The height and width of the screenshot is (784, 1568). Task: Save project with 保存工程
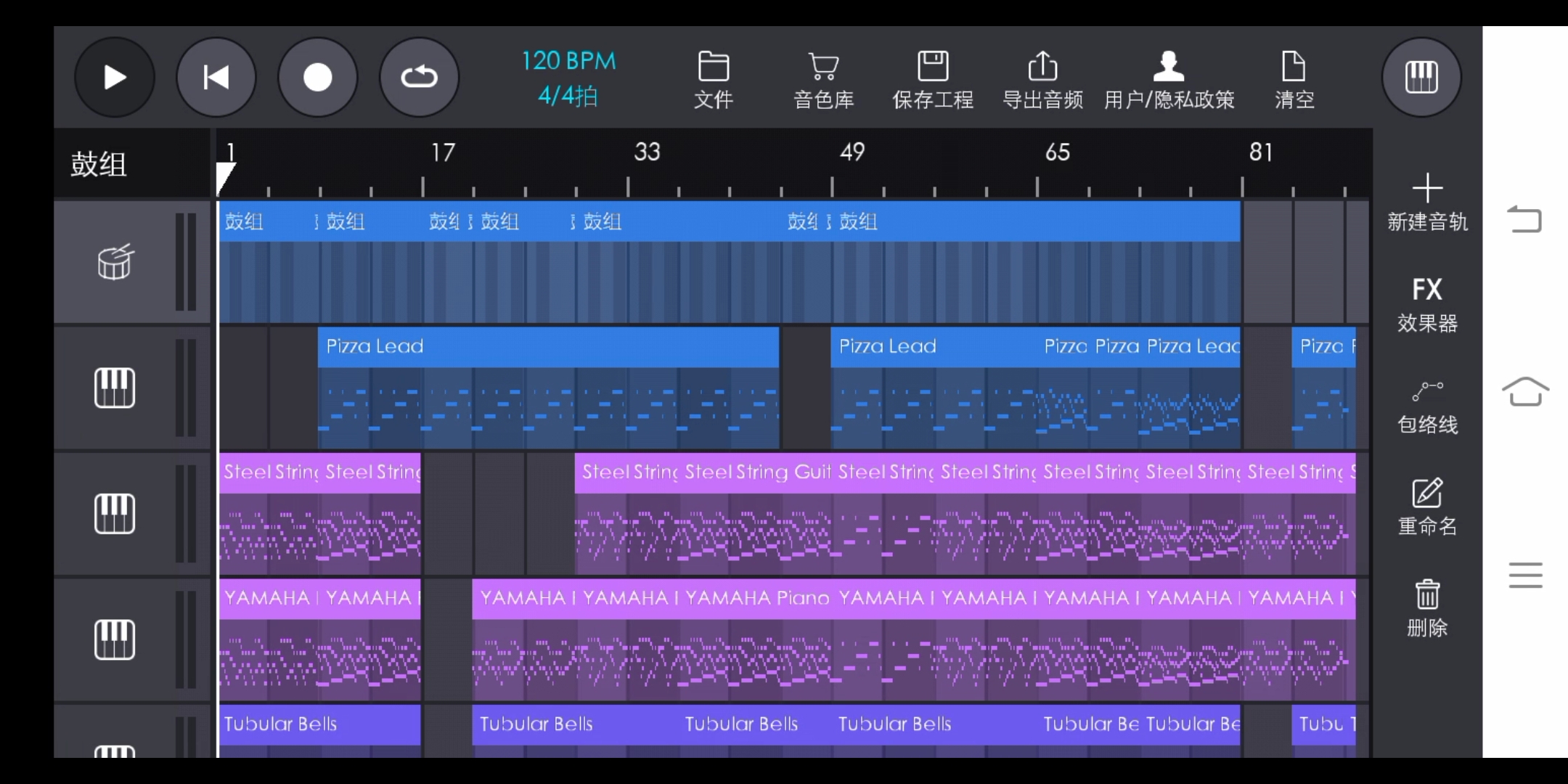[x=933, y=80]
